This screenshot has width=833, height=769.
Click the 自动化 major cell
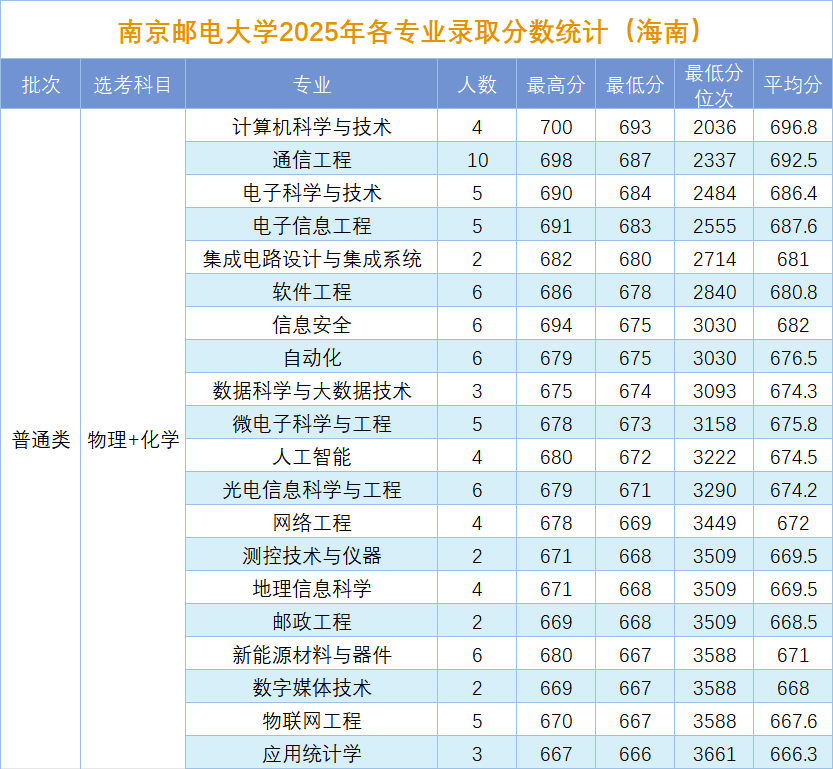click(311, 357)
